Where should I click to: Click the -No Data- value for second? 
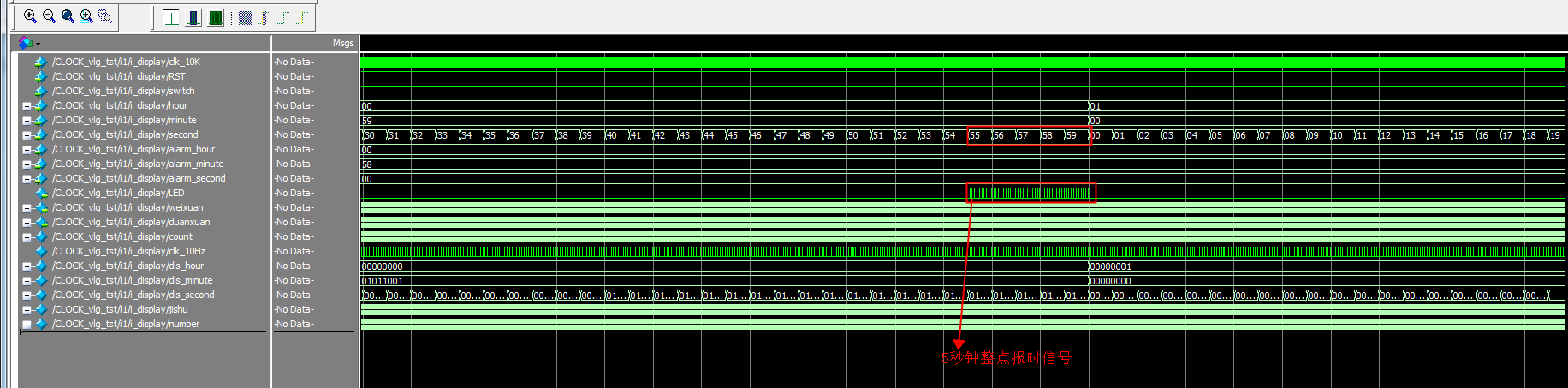[x=294, y=134]
